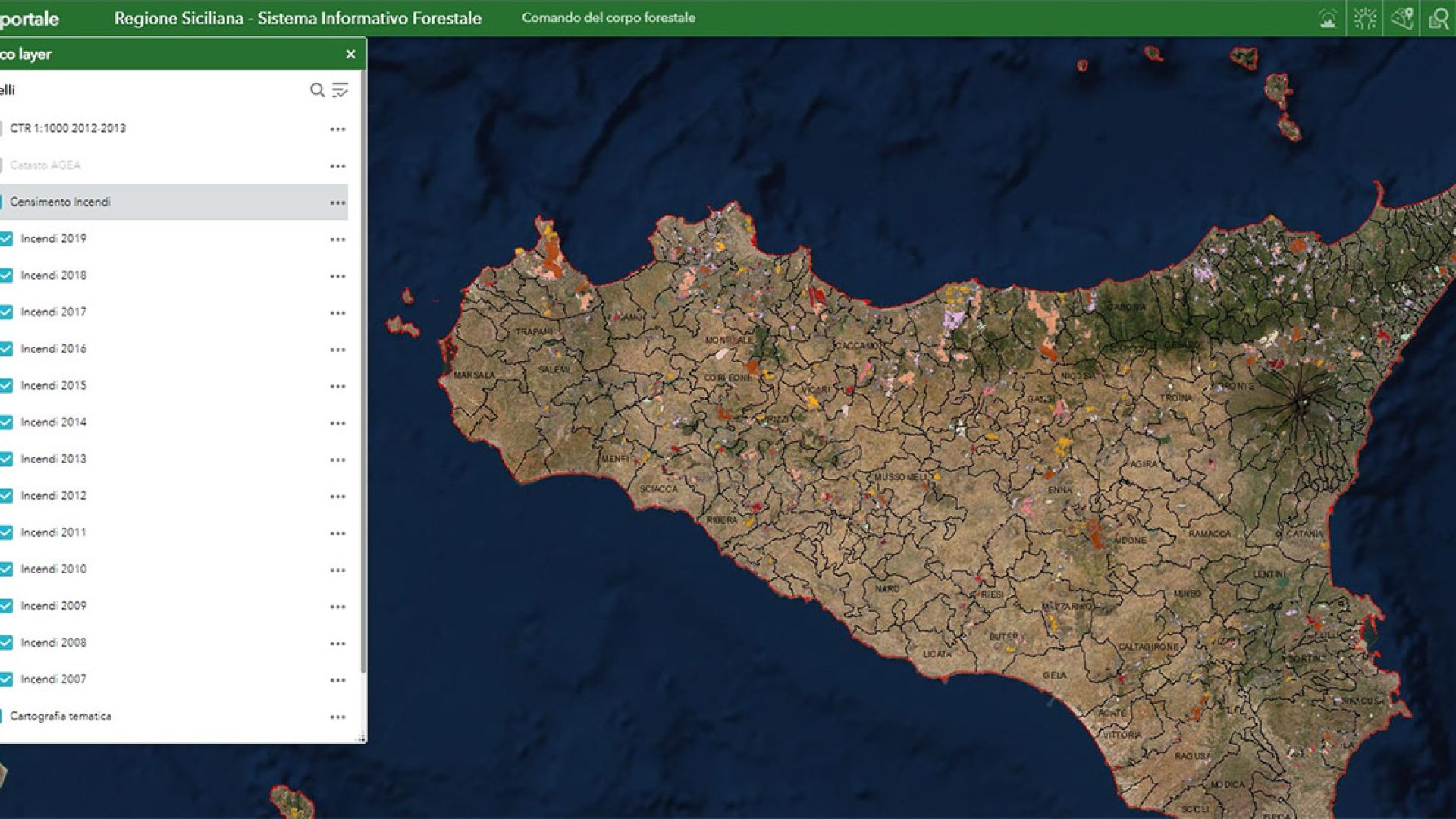1456x819 pixels.
Task: Close the layer list panel
Action: click(350, 55)
